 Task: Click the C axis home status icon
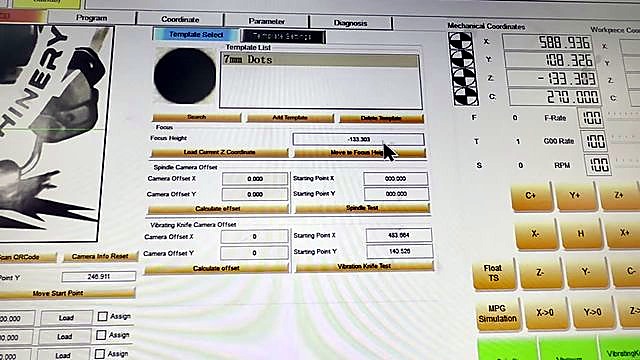coord(466,96)
